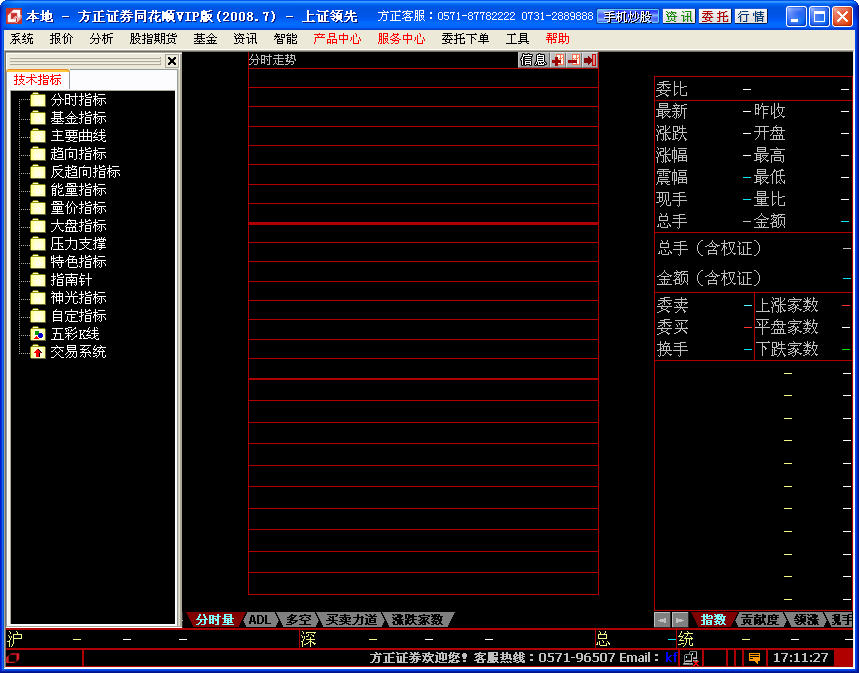This screenshot has height=673, width=859.
Task: Switch to the 贡献度 tab
Action: point(759,620)
